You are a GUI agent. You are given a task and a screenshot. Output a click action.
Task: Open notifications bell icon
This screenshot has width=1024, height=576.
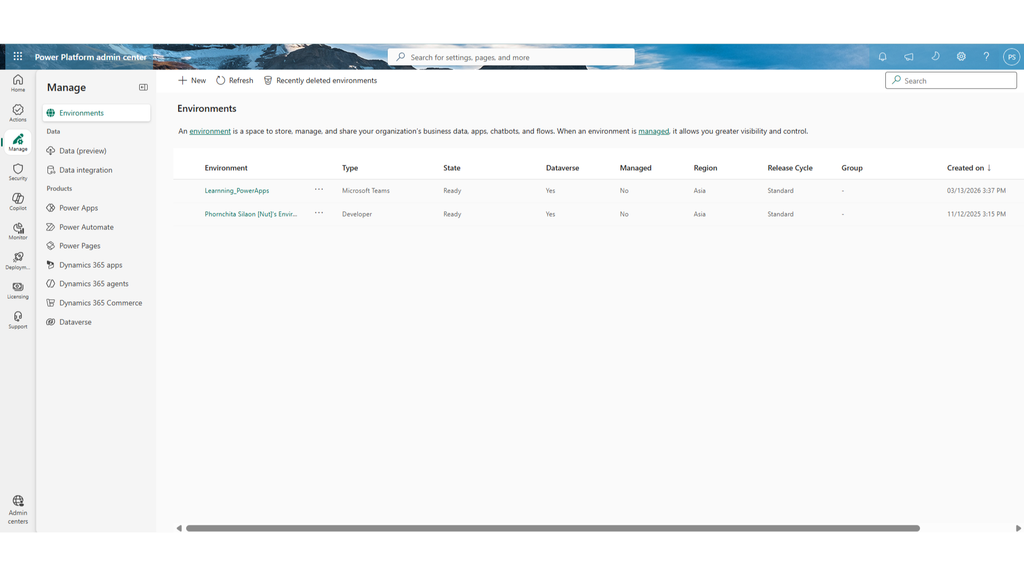point(882,57)
